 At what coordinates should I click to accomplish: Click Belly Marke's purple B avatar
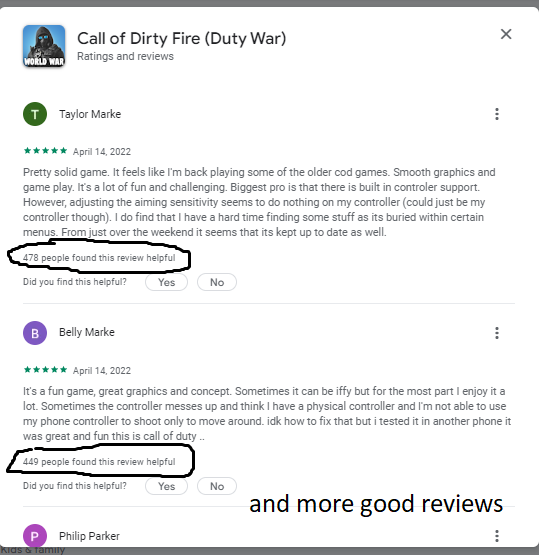point(35,333)
